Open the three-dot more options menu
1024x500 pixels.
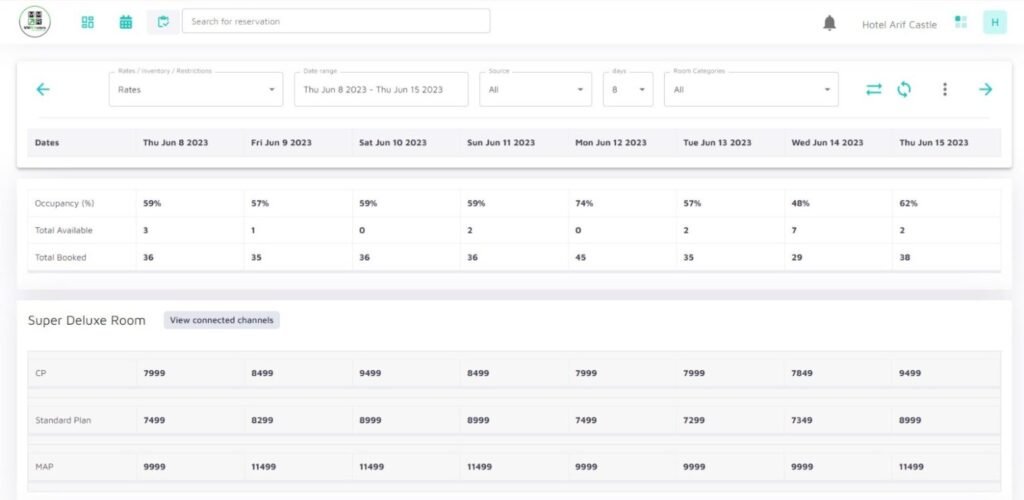point(944,89)
